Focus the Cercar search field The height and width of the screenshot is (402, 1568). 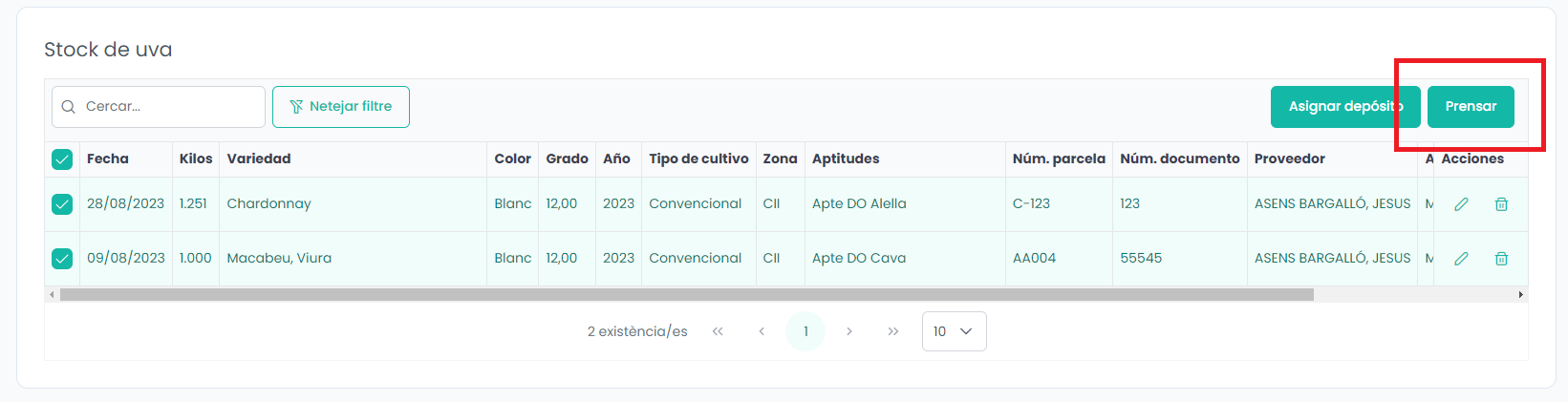159,106
